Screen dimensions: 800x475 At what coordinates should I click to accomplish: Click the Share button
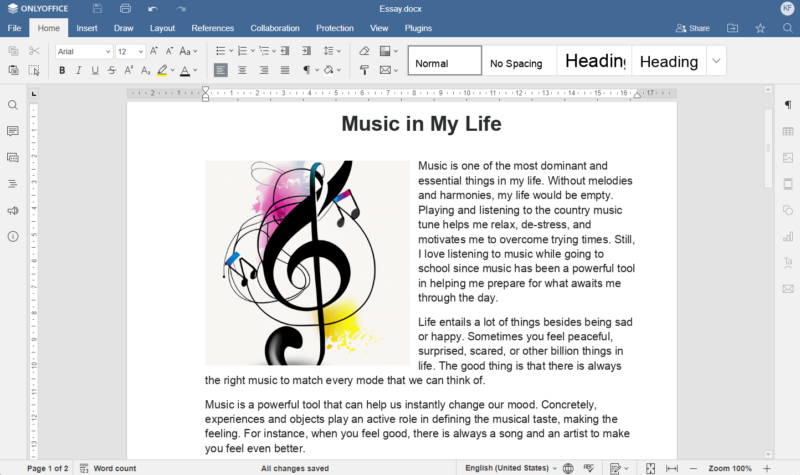coord(692,28)
